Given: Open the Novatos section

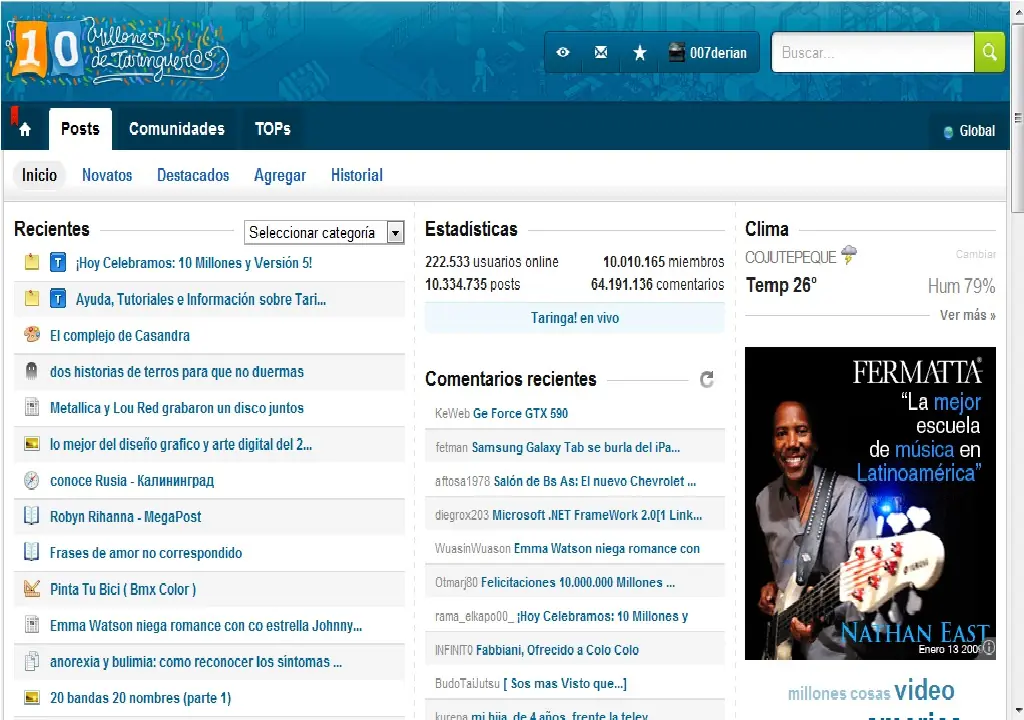Looking at the screenshot, I should click(x=107, y=175).
